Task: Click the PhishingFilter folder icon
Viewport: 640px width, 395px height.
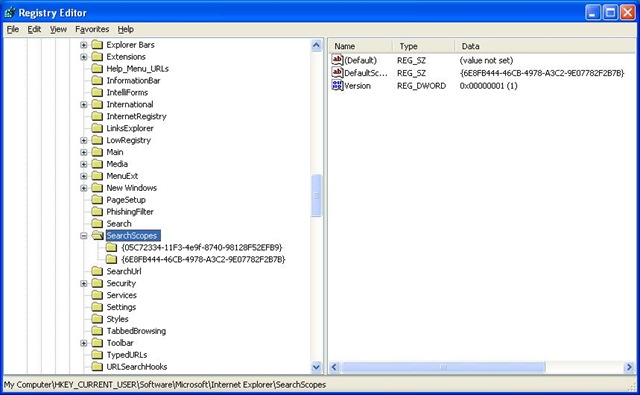Action: point(97,211)
